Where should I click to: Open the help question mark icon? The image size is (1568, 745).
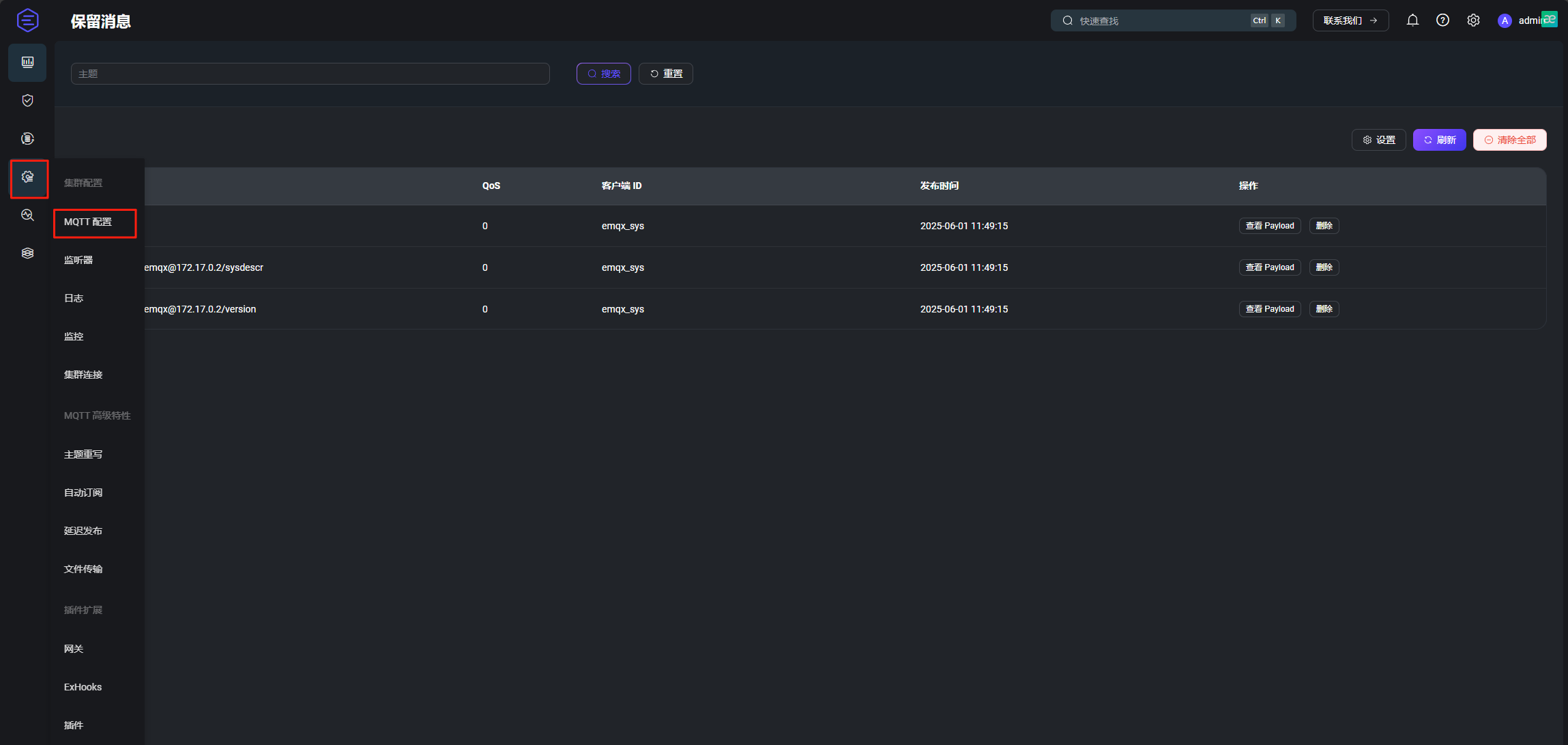pyautogui.click(x=1442, y=20)
